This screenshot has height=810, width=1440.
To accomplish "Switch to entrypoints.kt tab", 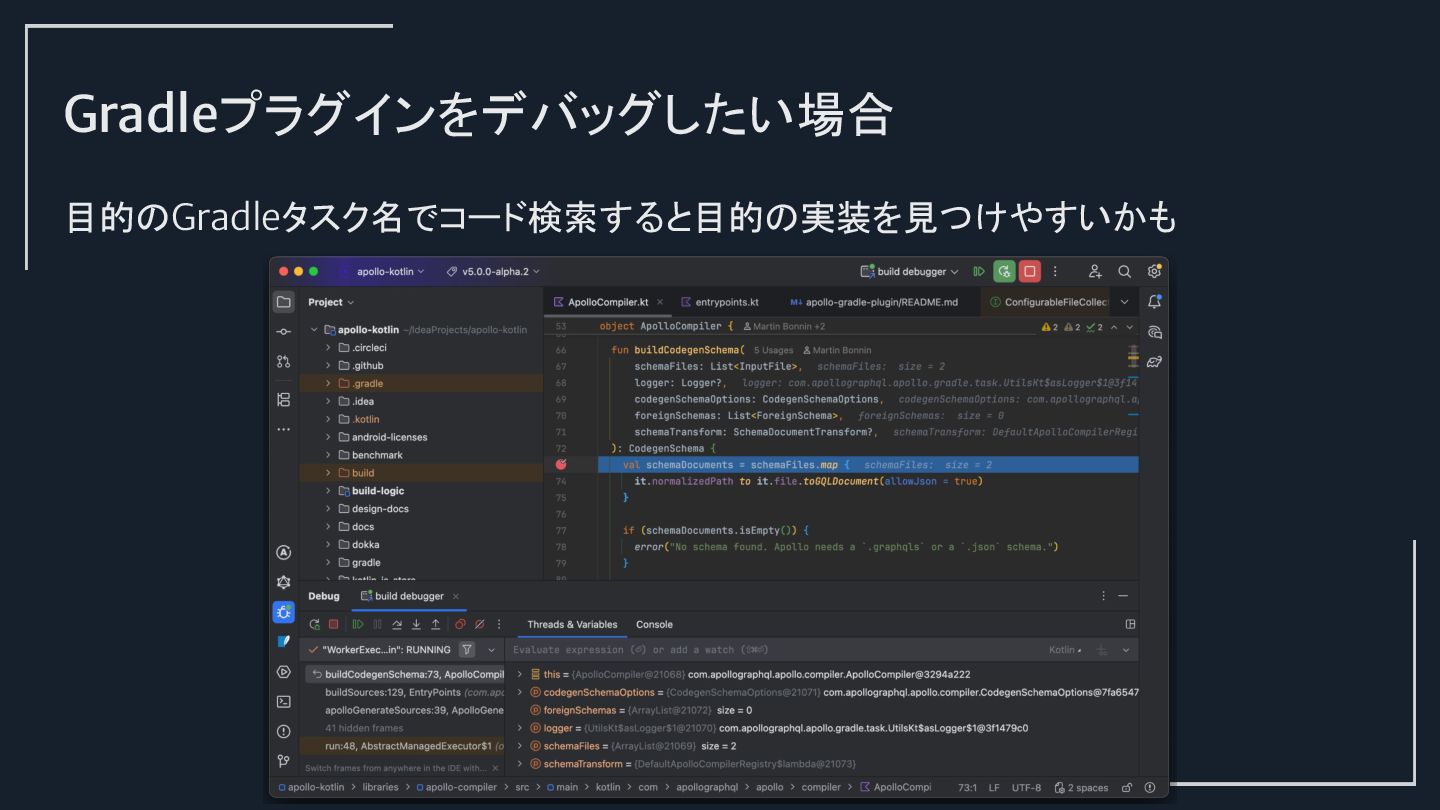I will point(718,302).
